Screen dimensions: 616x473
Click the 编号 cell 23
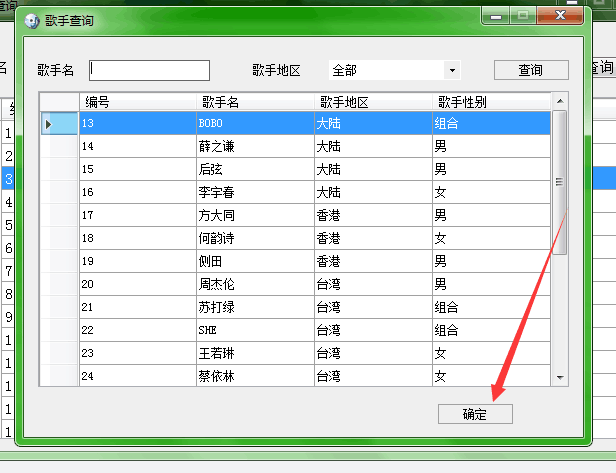[x=138, y=353]
